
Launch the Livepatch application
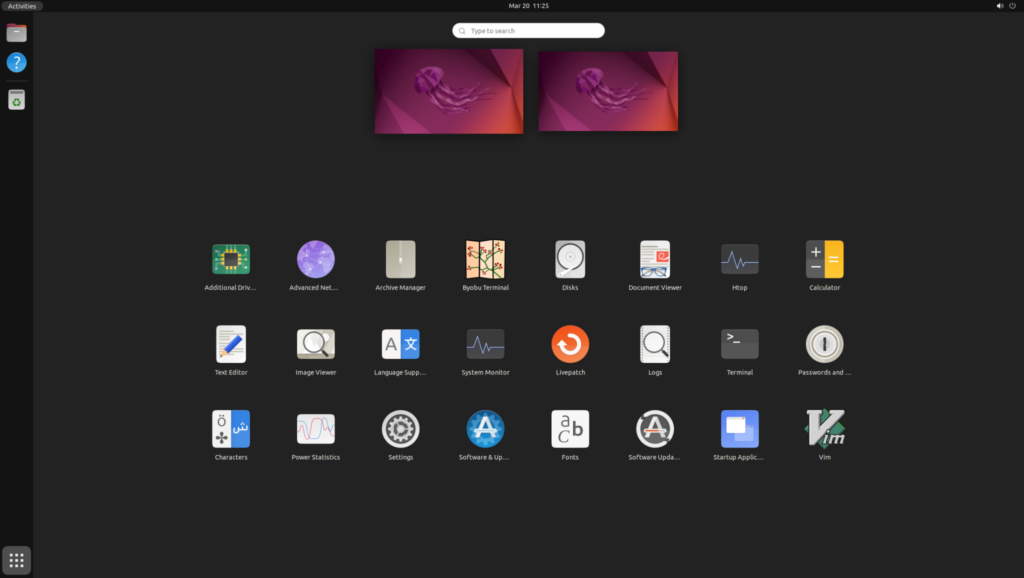(x=570, y=344)
